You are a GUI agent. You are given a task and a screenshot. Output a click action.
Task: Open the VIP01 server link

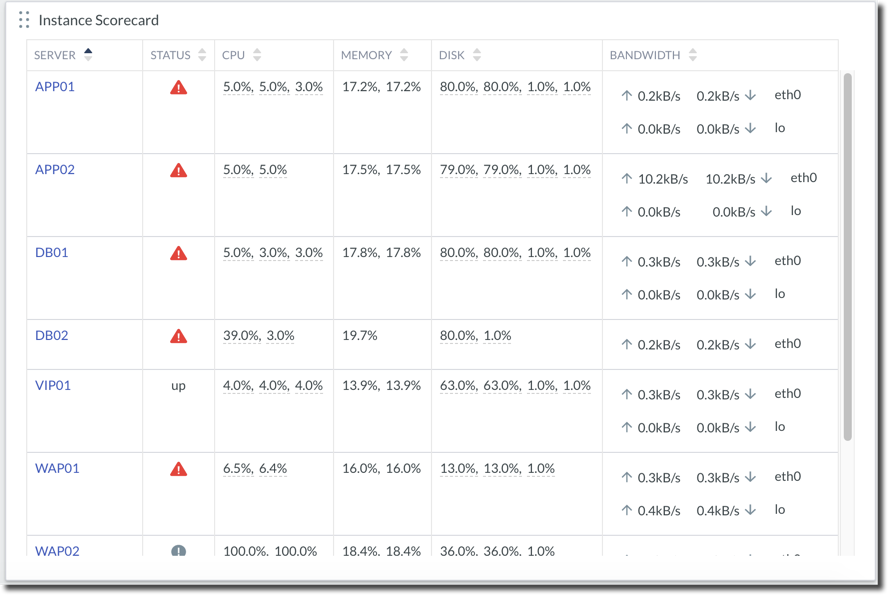click(53, 386)
